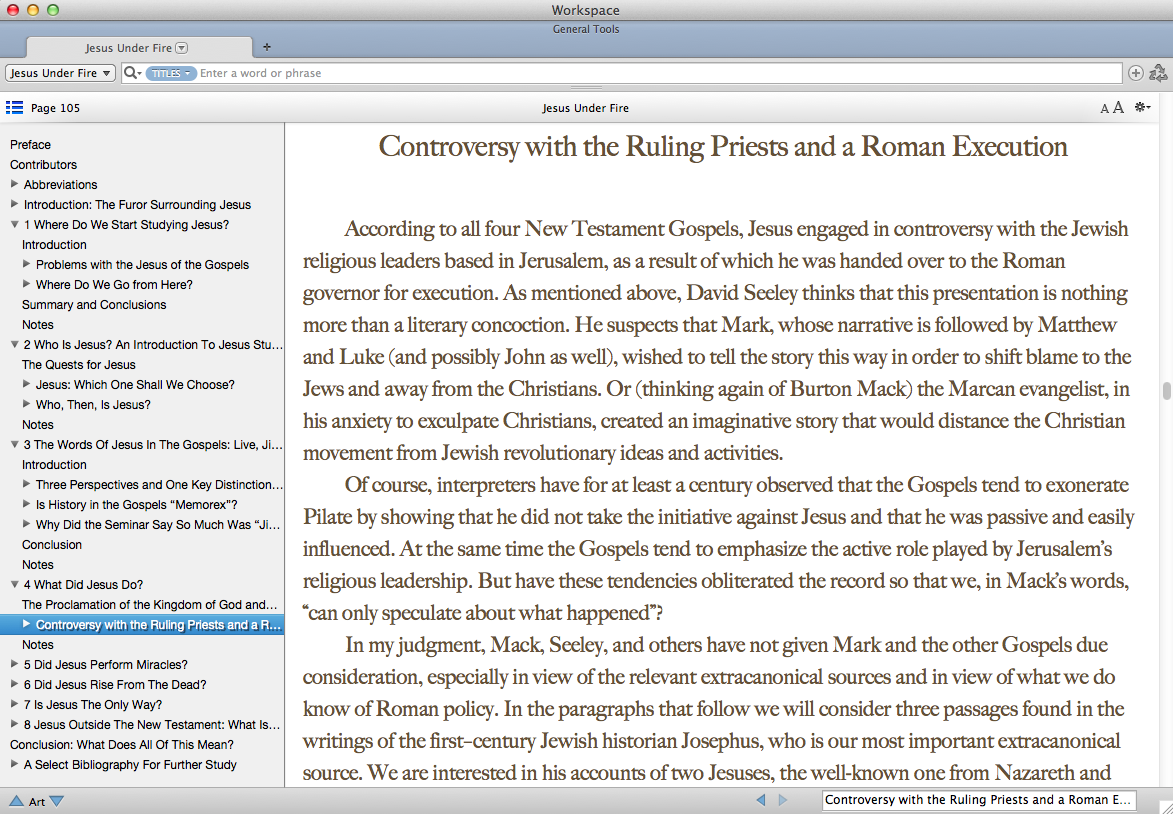Image resolution: width=1173 pixels, height=814 pixels.
Task: Expand A Select Bibliography For Further Study
Action: [x=14, y=764]
